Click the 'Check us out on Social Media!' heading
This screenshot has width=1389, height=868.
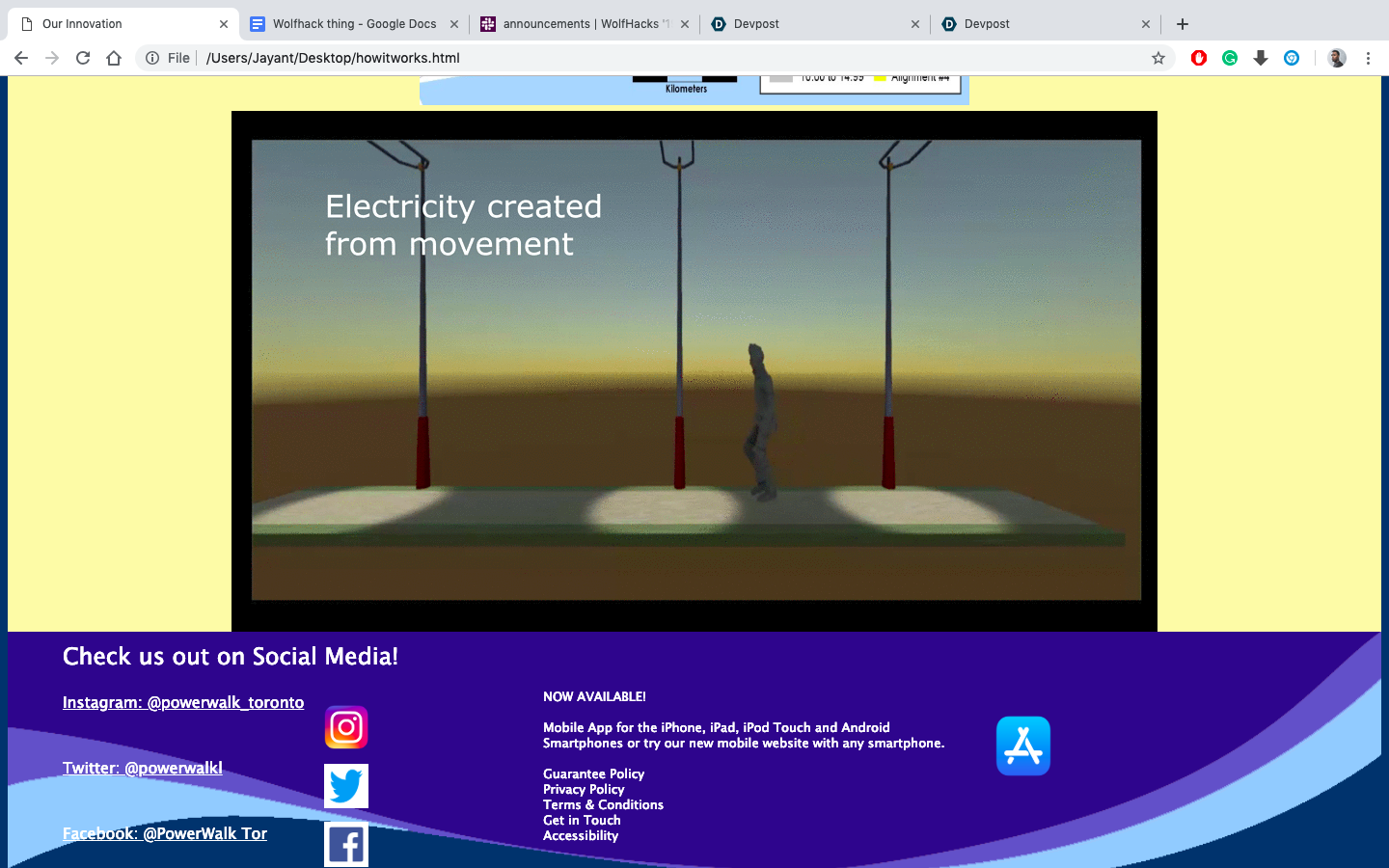coord(231,657)
